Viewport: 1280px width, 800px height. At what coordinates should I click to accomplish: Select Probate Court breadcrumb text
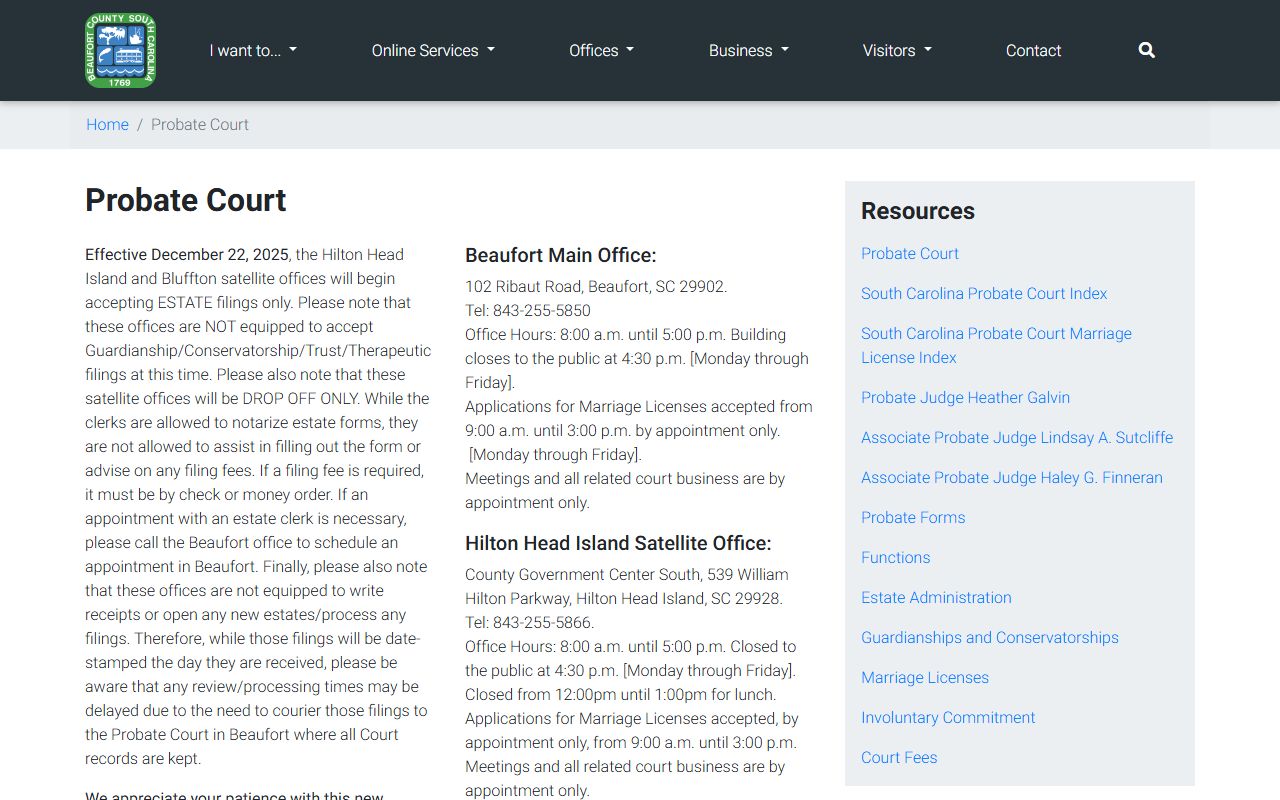(200, 124)
